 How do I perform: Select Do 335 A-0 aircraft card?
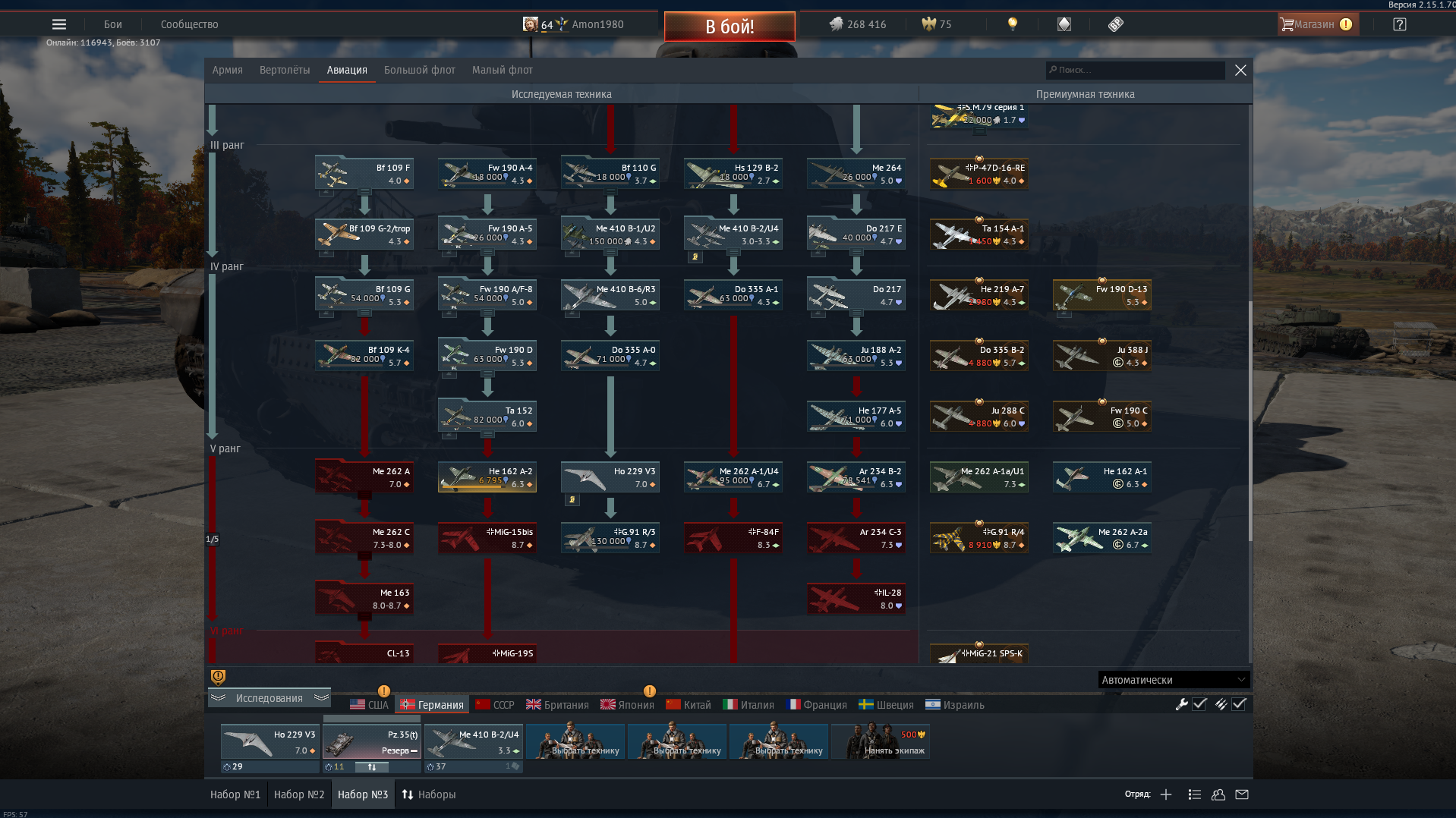610,356
